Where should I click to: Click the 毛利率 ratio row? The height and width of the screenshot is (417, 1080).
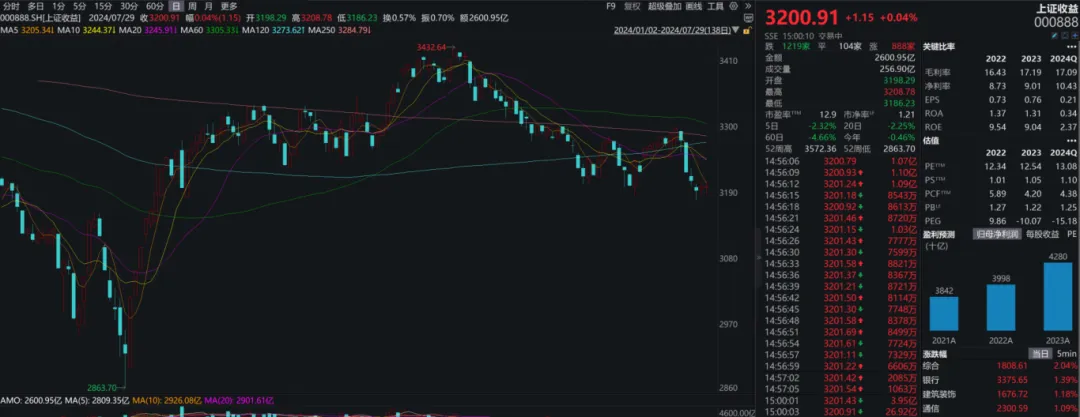coord(1001,72)
